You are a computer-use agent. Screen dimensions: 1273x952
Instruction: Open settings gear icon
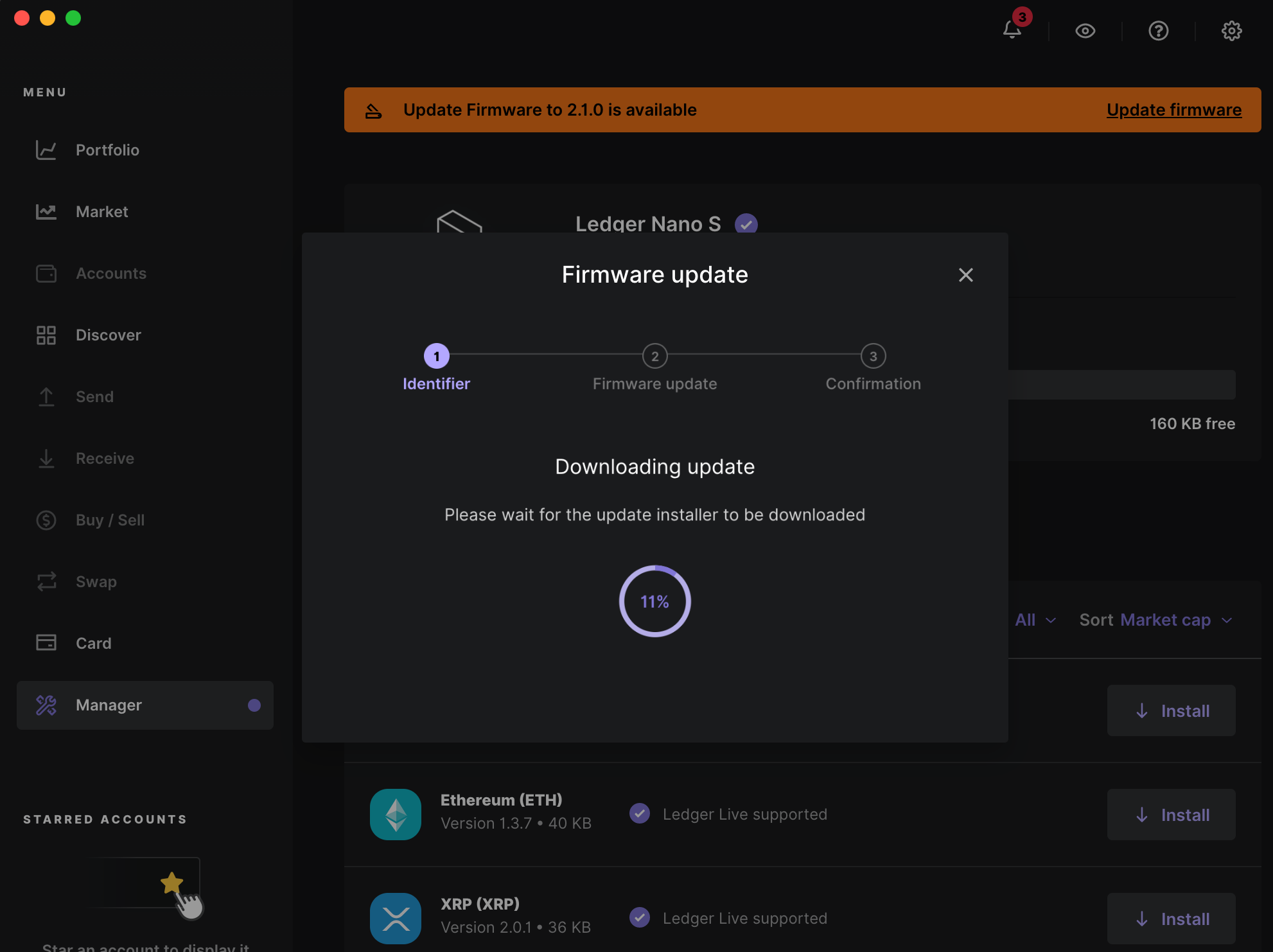pyautogui.click(x=1231, y=30)
